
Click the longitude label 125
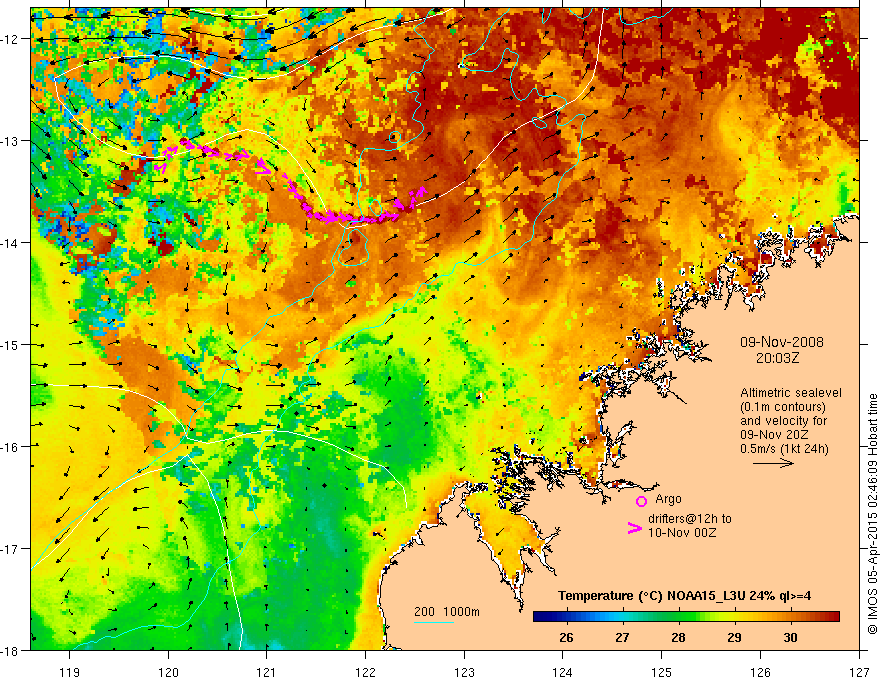click(662, 672)
